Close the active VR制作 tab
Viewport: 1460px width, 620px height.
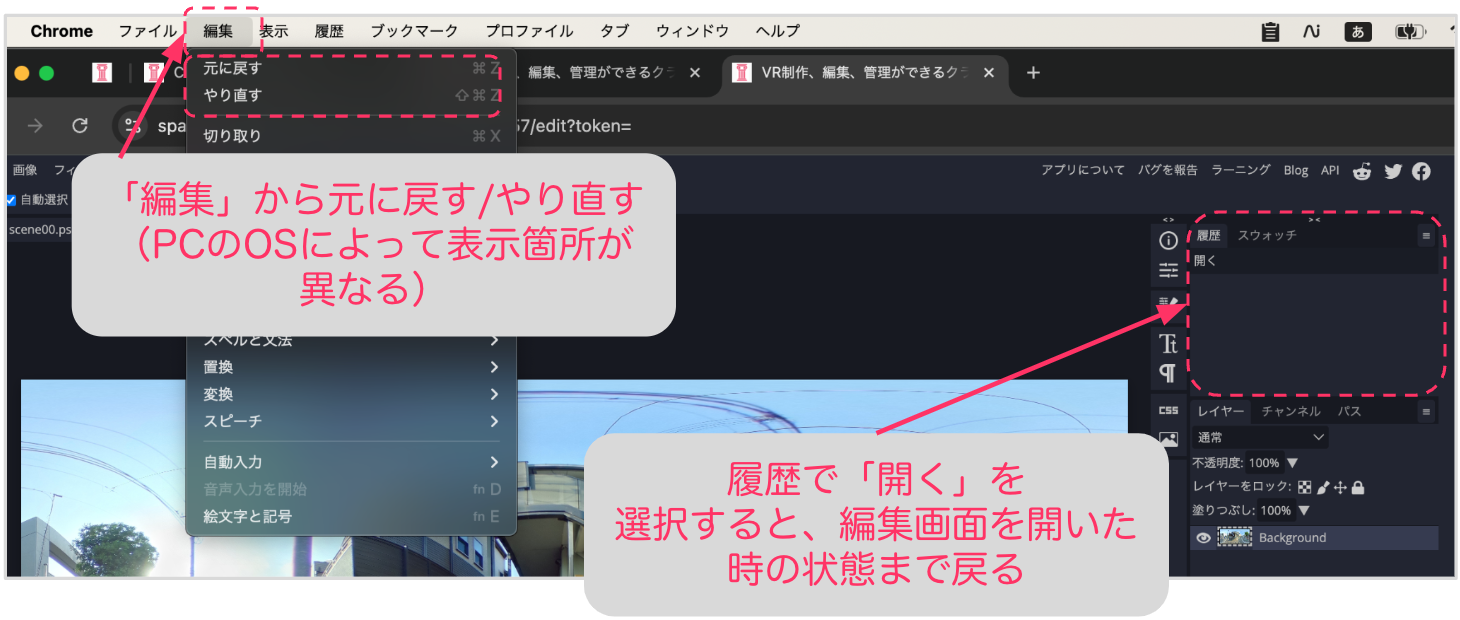[989, 73]
